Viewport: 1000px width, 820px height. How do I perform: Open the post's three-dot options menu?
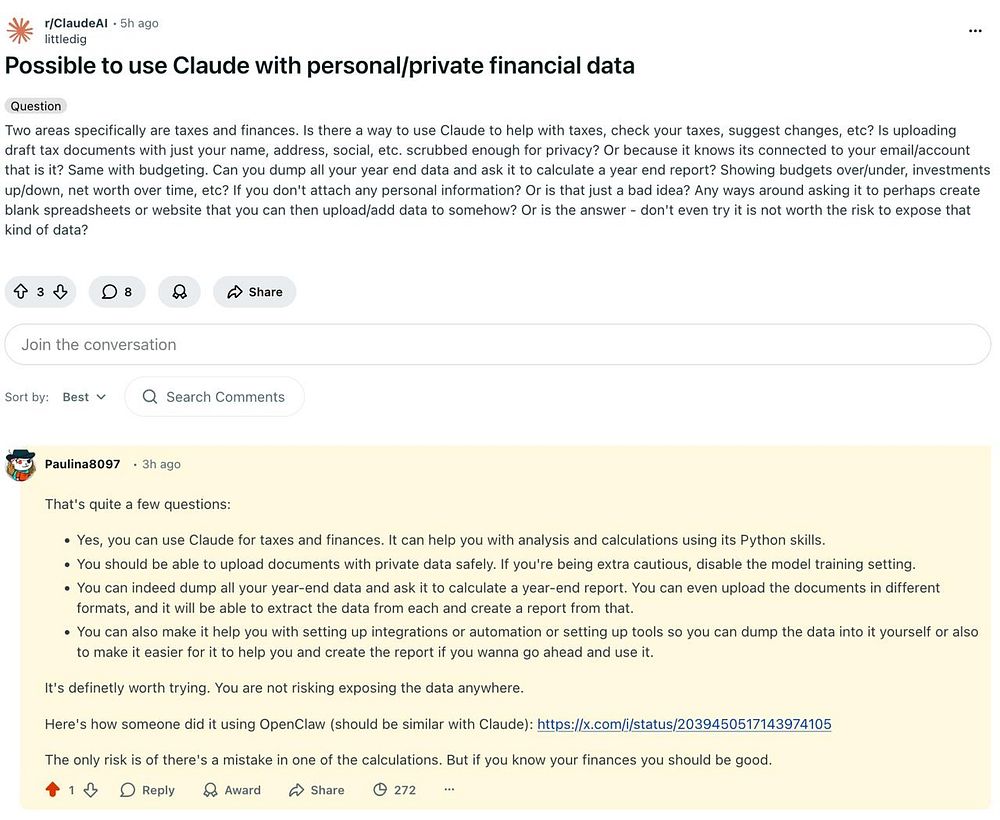click(x=975, y=31)
